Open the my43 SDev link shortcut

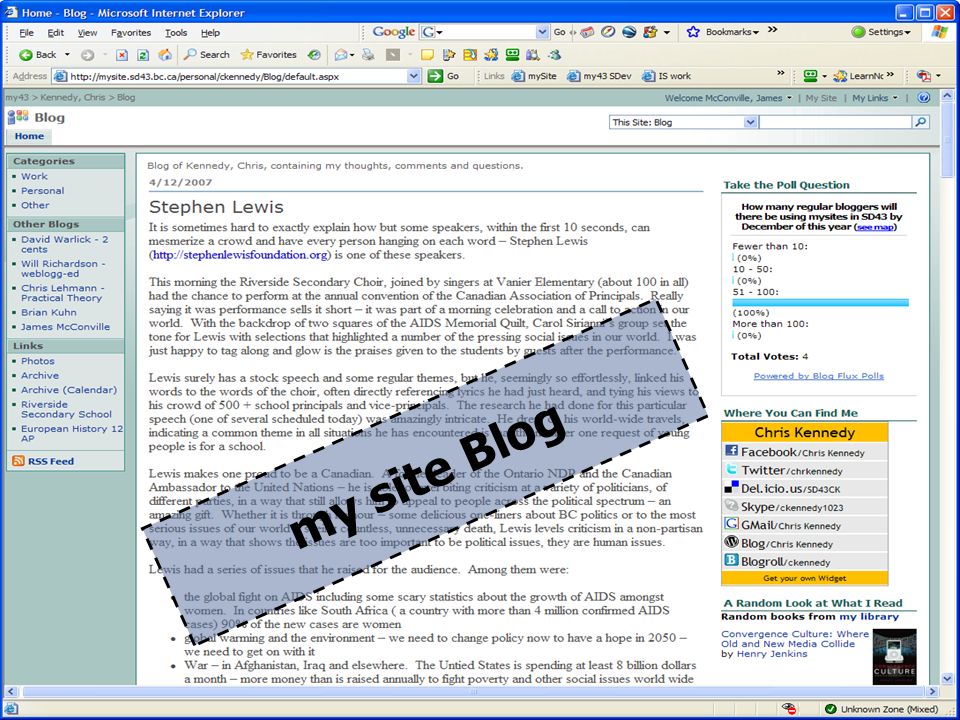(599, 76)
